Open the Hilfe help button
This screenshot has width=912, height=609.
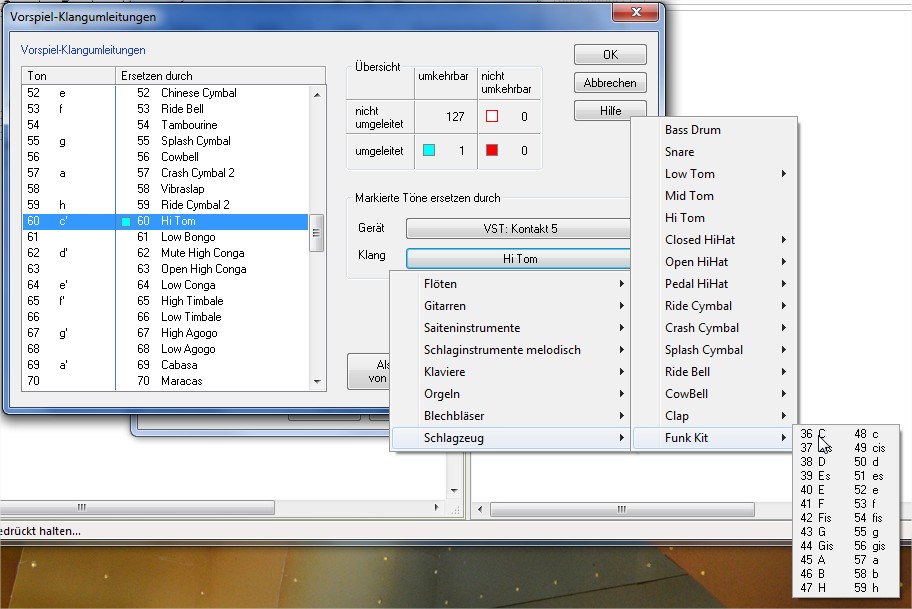(x=610, y=111)
